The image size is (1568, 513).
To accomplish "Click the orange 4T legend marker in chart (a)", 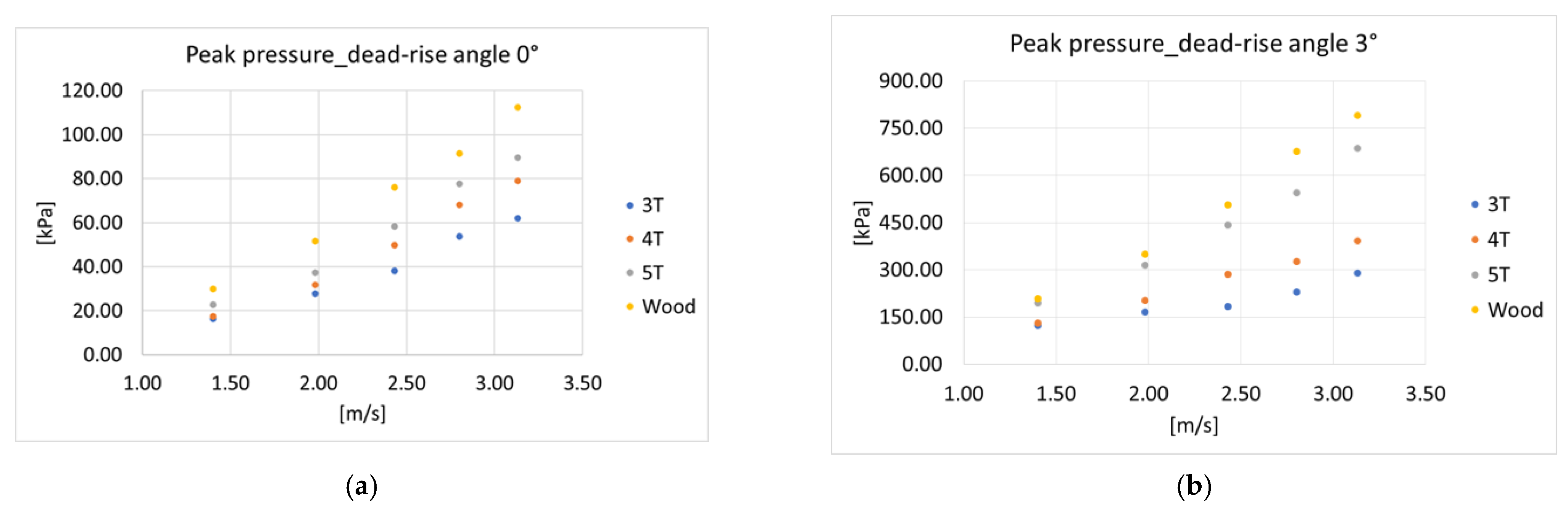I will pyautogui.click(x=629, y=239).
